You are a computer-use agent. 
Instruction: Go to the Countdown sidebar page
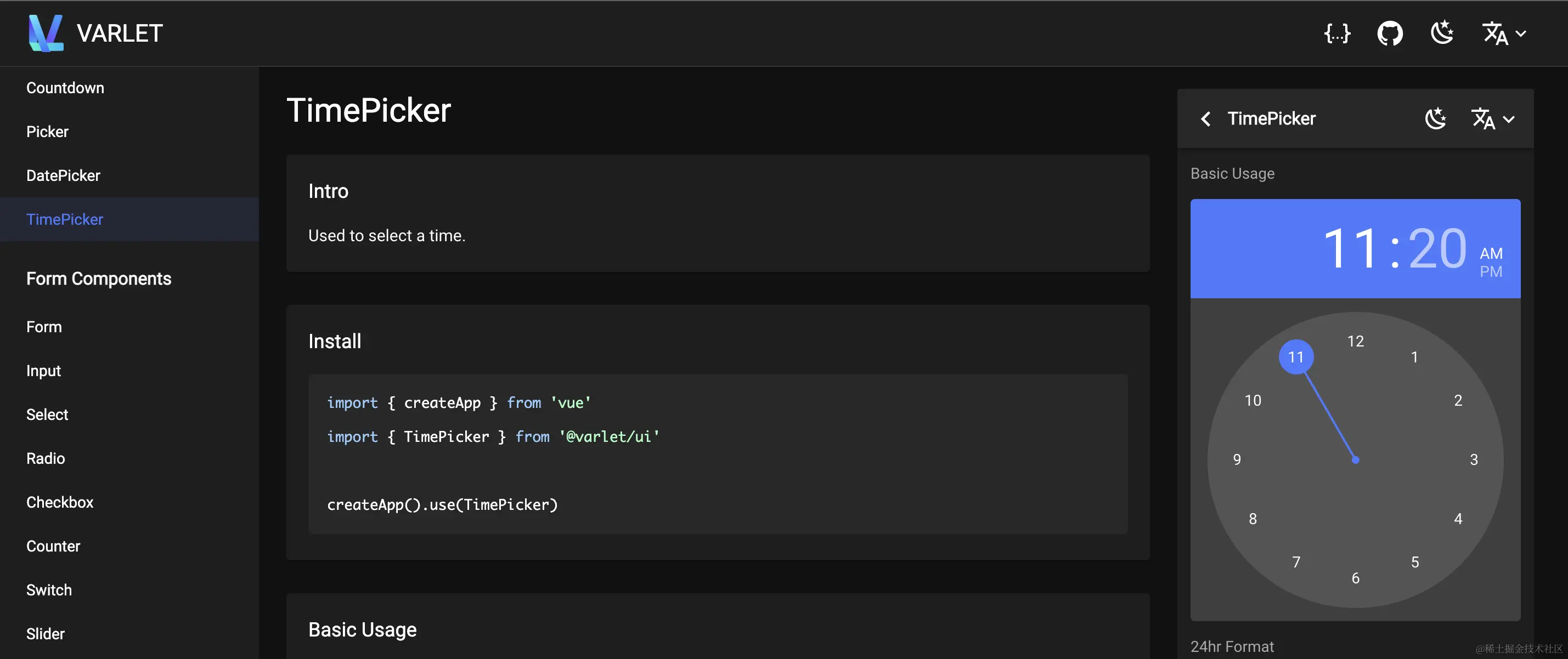pyautogui.click(x=65, y=88)
